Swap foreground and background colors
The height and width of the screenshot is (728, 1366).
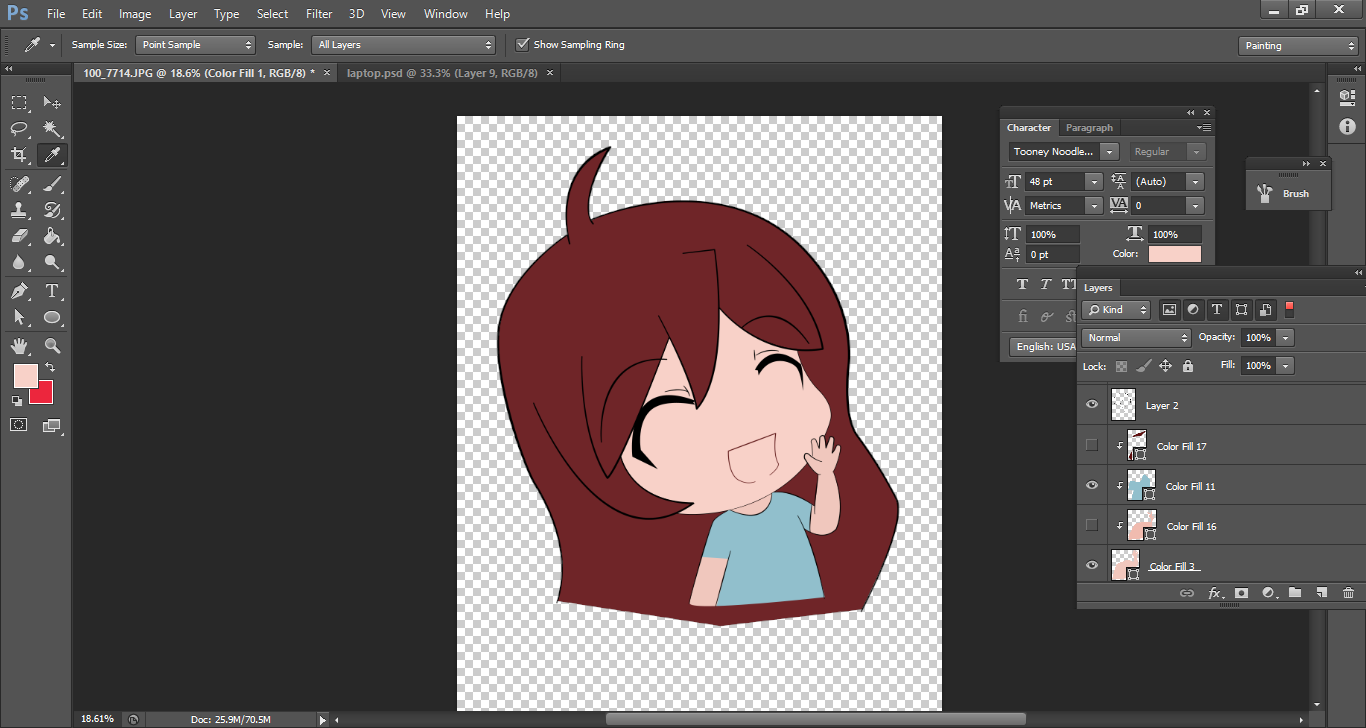tap(50, 369)
